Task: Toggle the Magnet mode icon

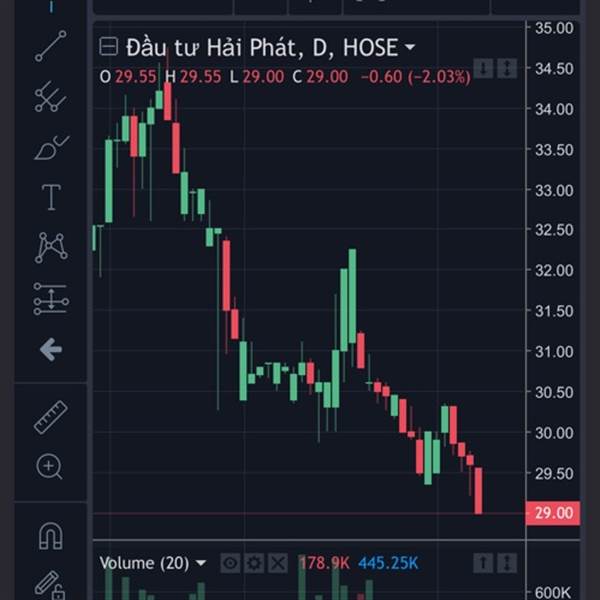Action: (51, 536)
